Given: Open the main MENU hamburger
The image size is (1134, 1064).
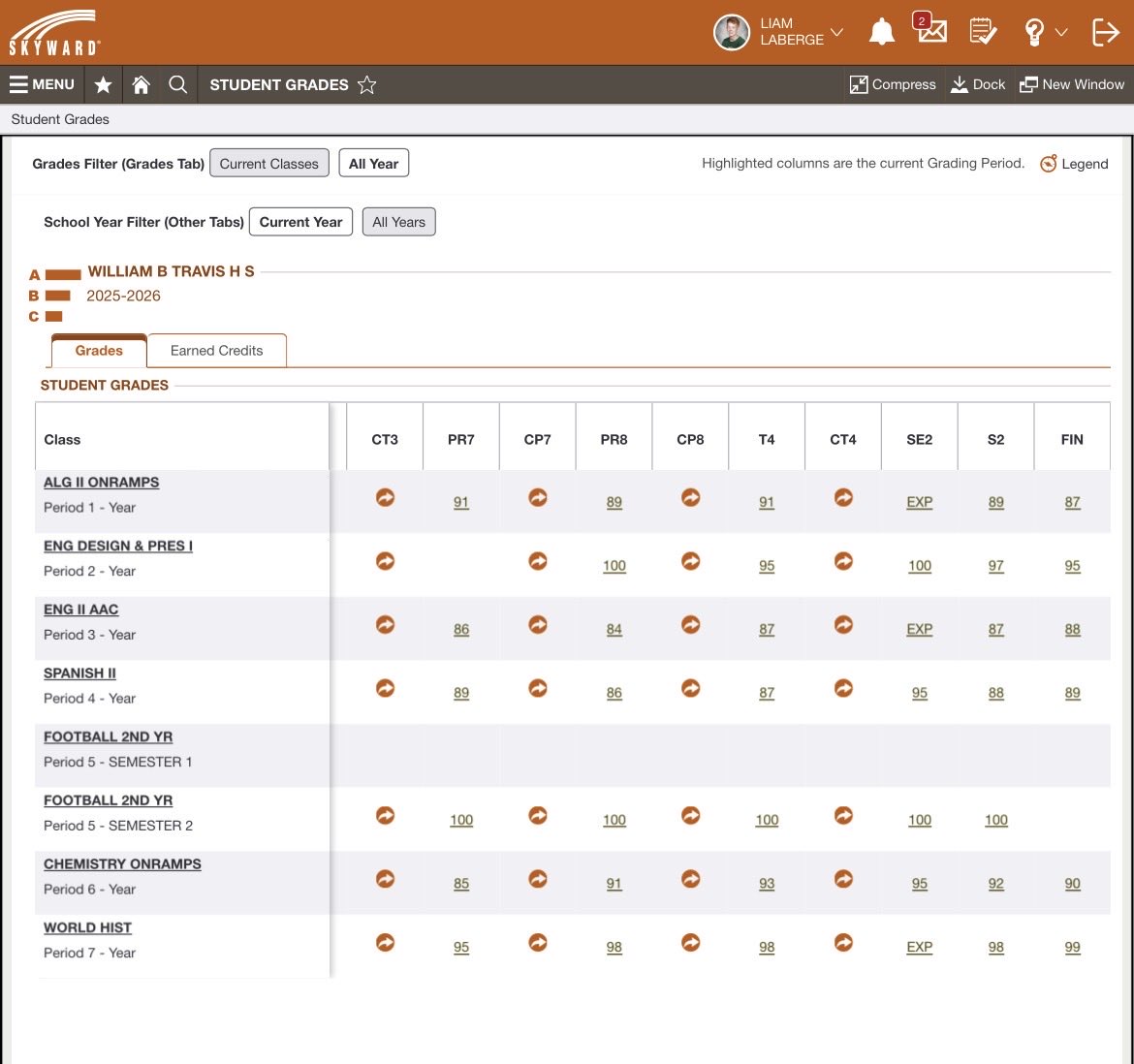Looking at the screenshot, I should click(x=42, y=84).
